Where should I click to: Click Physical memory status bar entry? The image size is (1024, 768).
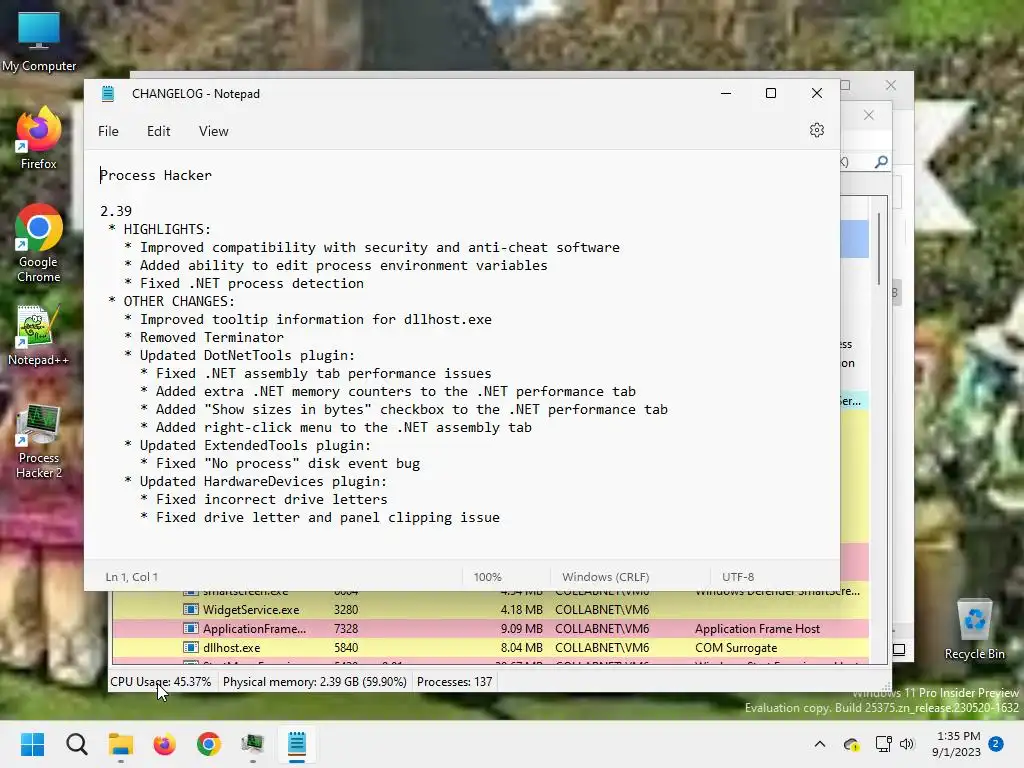pyautogui.click(x=315, y=682)
